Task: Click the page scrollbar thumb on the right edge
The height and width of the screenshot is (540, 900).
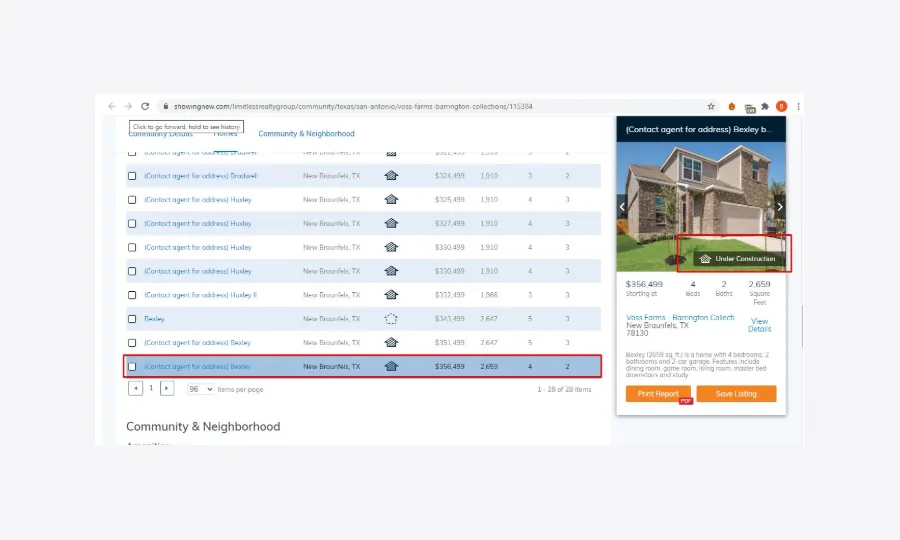Action: (x=802, y=326)
